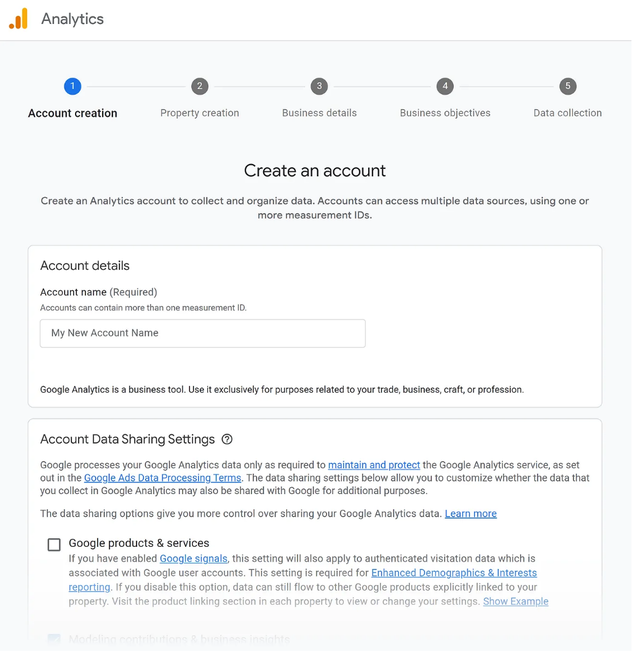
Task: Click the step 5 numbered circle
Action: pos(568,86)
